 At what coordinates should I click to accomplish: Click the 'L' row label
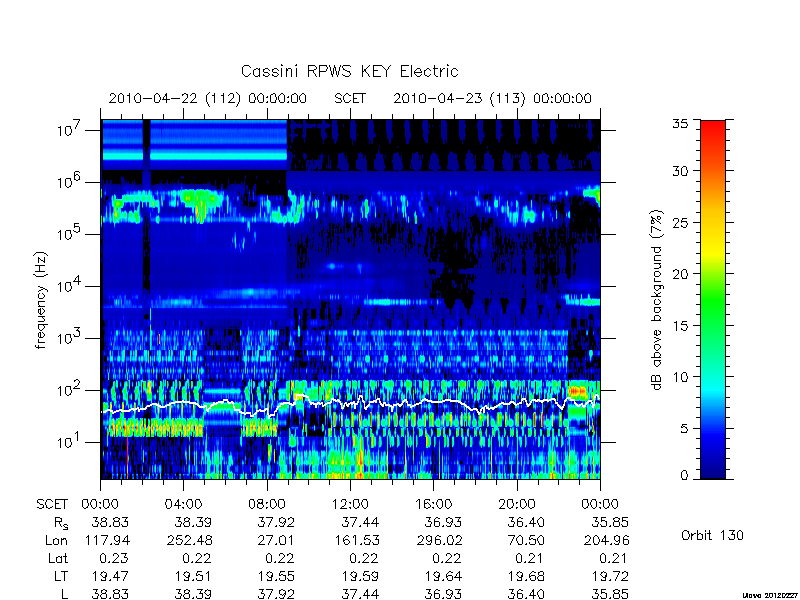click(64, 594)
